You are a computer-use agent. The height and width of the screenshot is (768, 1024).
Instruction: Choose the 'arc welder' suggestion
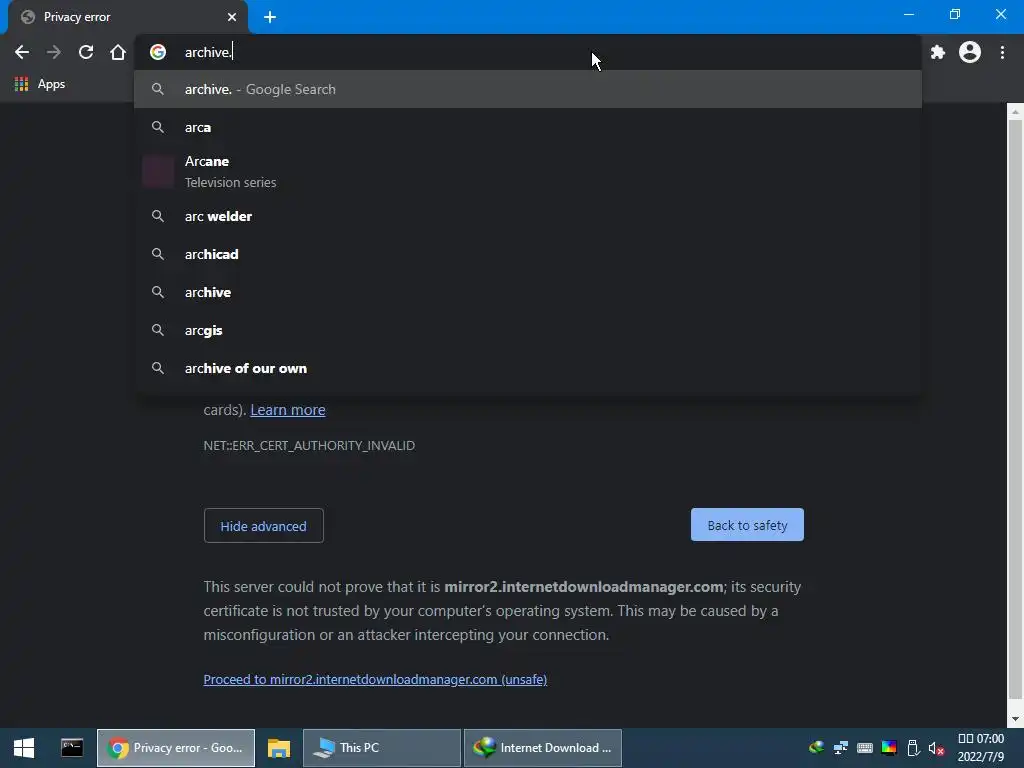click(528, 216)
